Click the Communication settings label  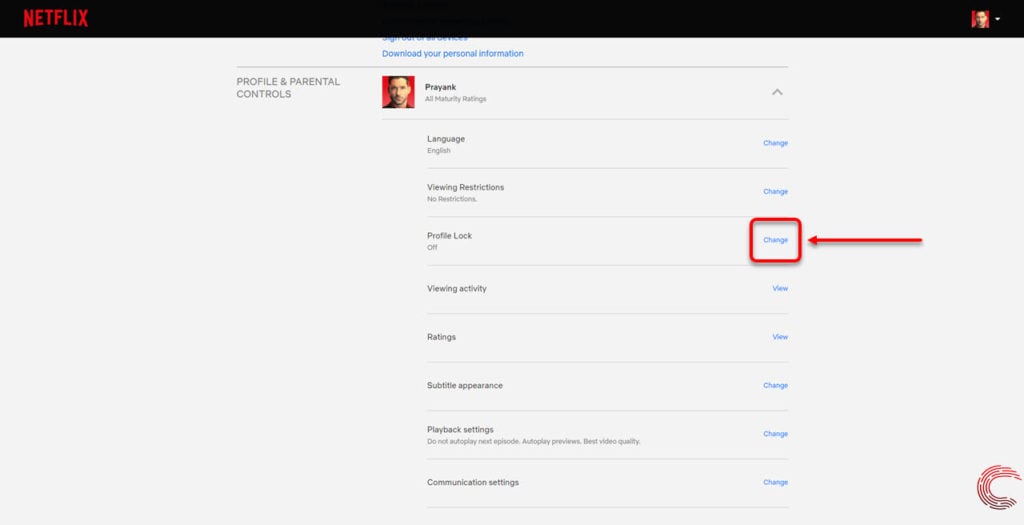point(473,483)
